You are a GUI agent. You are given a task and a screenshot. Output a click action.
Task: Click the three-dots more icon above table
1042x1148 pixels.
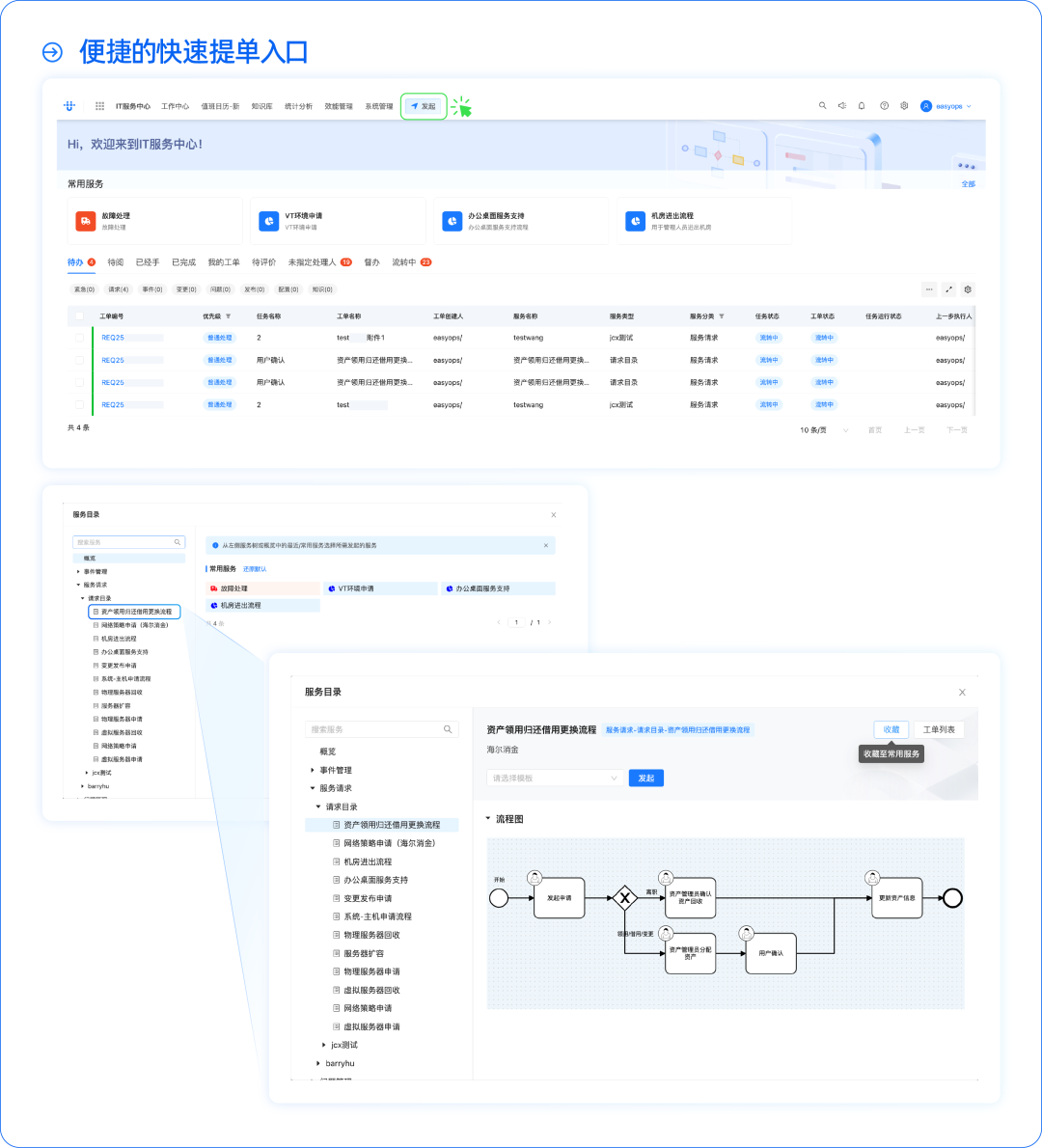point(929,289)
